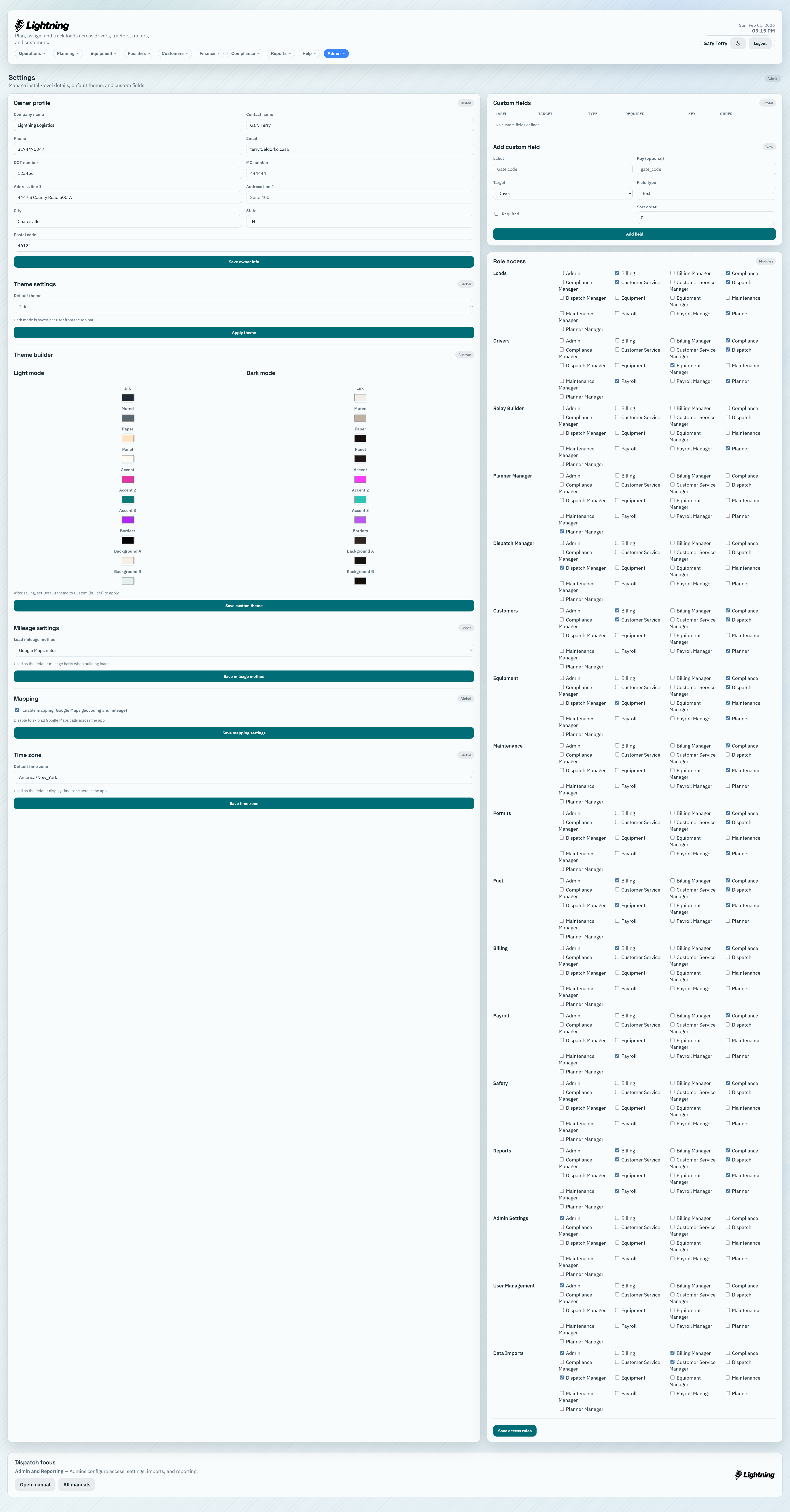Open the Default time zone dropdown

244,777
